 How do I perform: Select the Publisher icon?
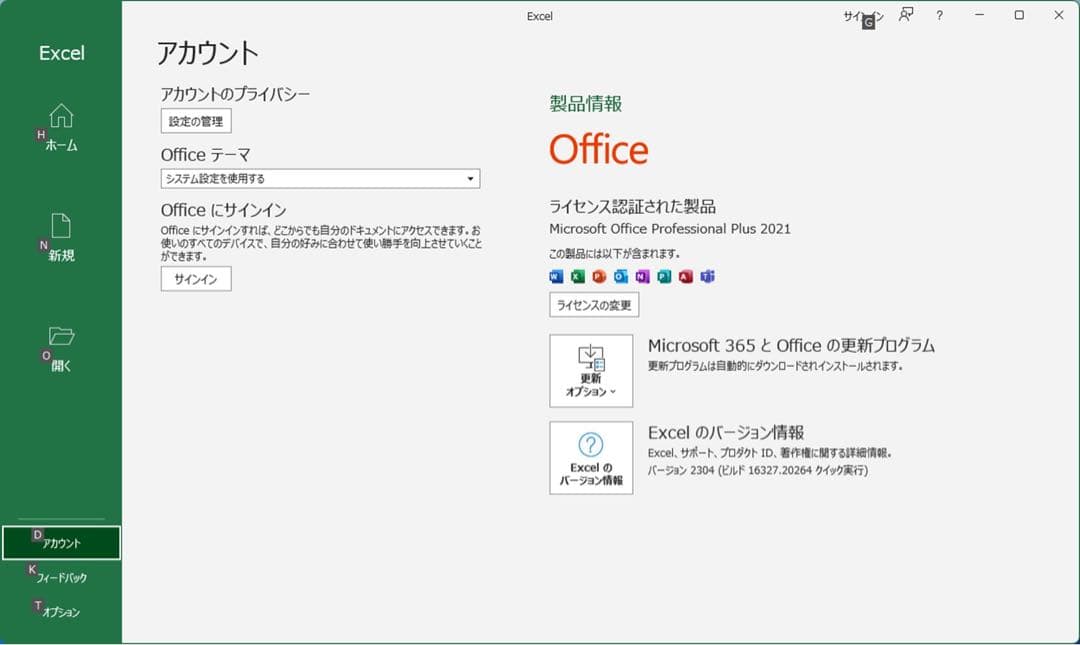click(664, 276)
